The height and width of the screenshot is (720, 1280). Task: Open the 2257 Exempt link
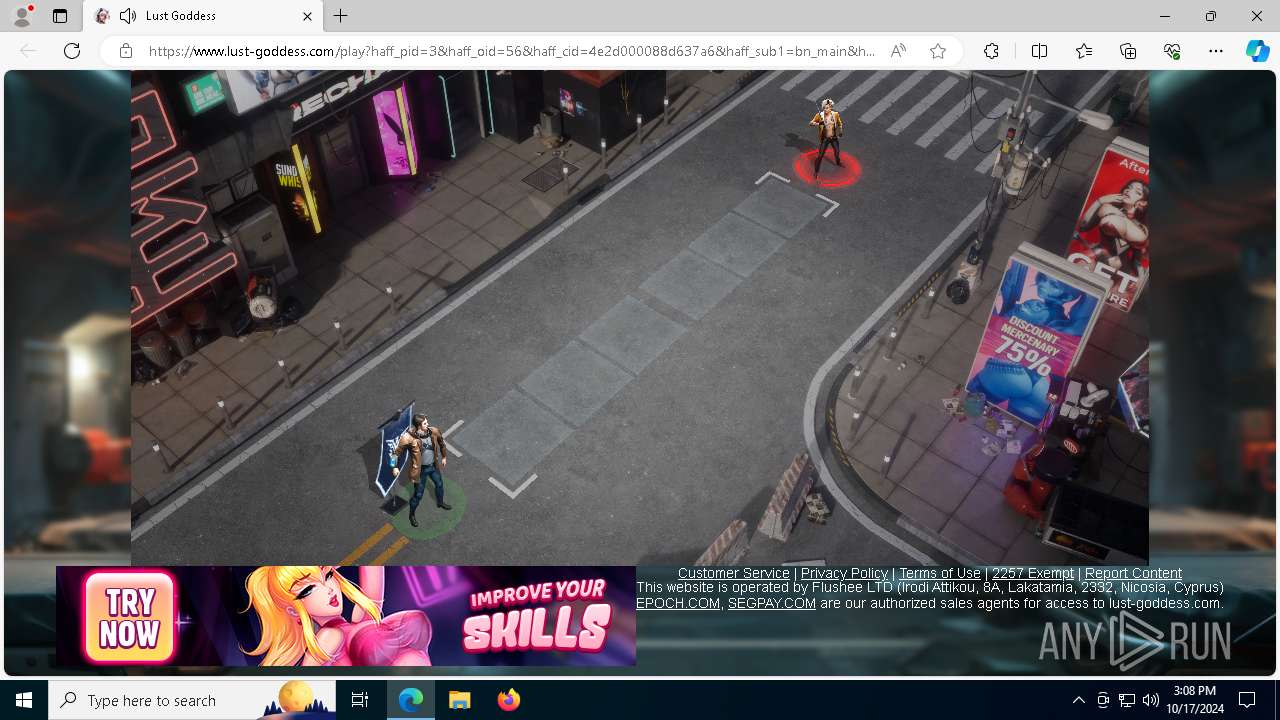click(1033, 573)
